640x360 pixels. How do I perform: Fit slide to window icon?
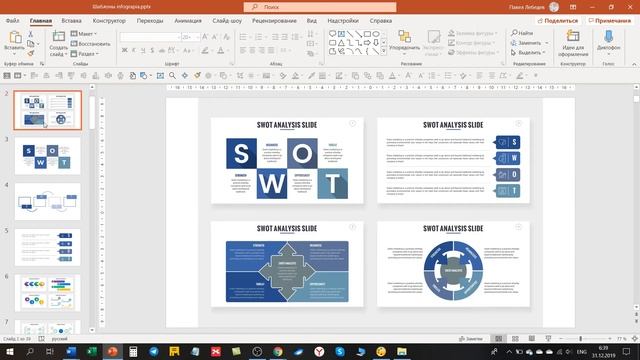click(x=635, y=339)
